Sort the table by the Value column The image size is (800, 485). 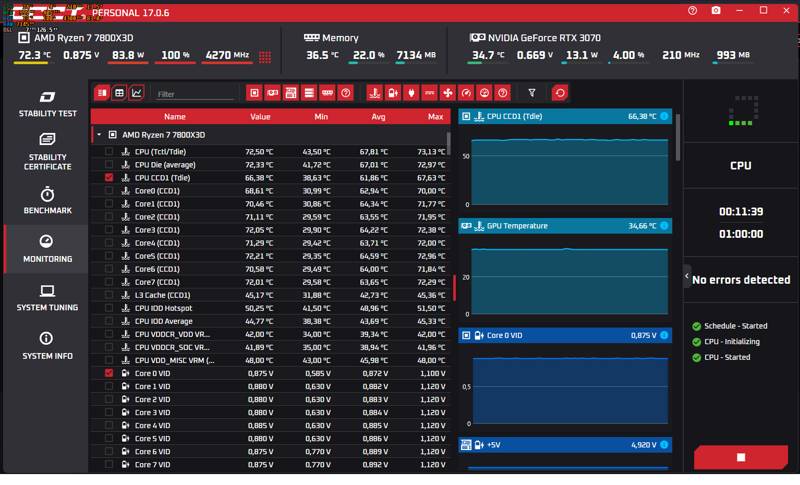tap(260, 117)
